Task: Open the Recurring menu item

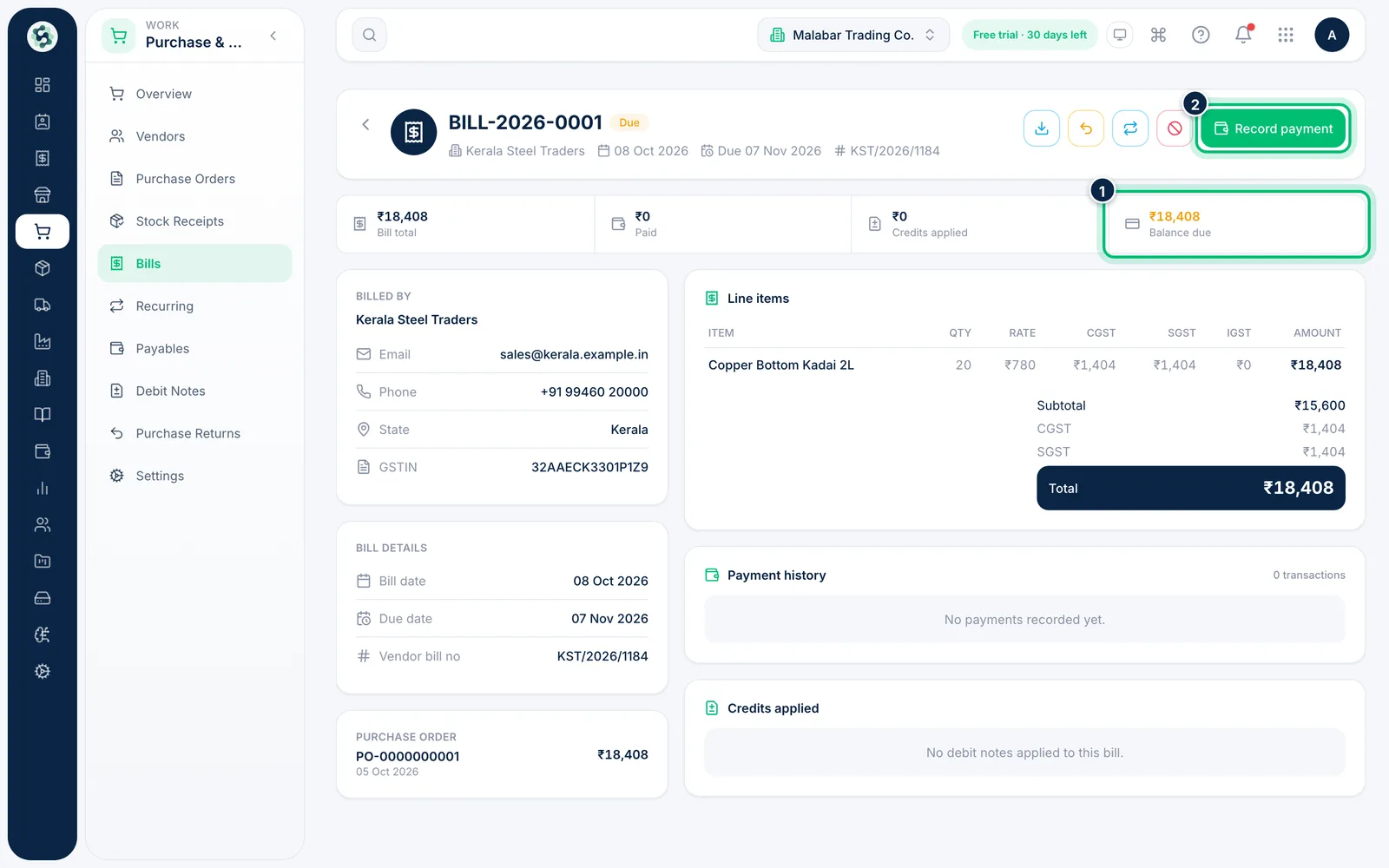Action: click(194, 306)
